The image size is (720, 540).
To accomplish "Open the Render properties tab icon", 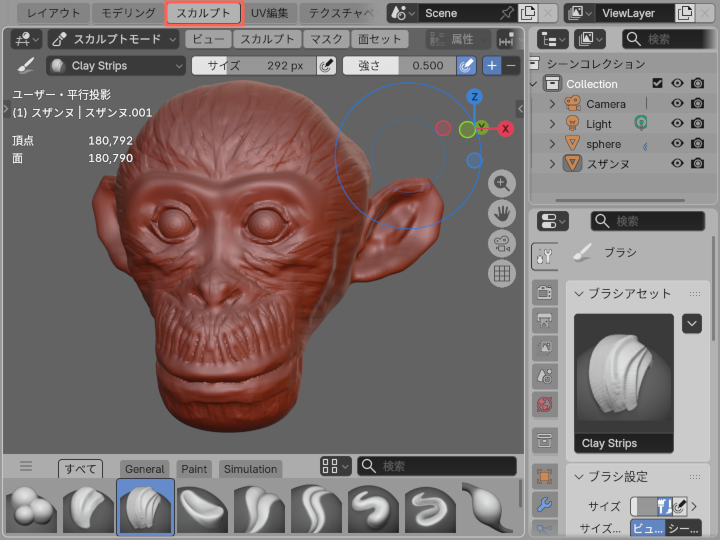I will point(545,292).
